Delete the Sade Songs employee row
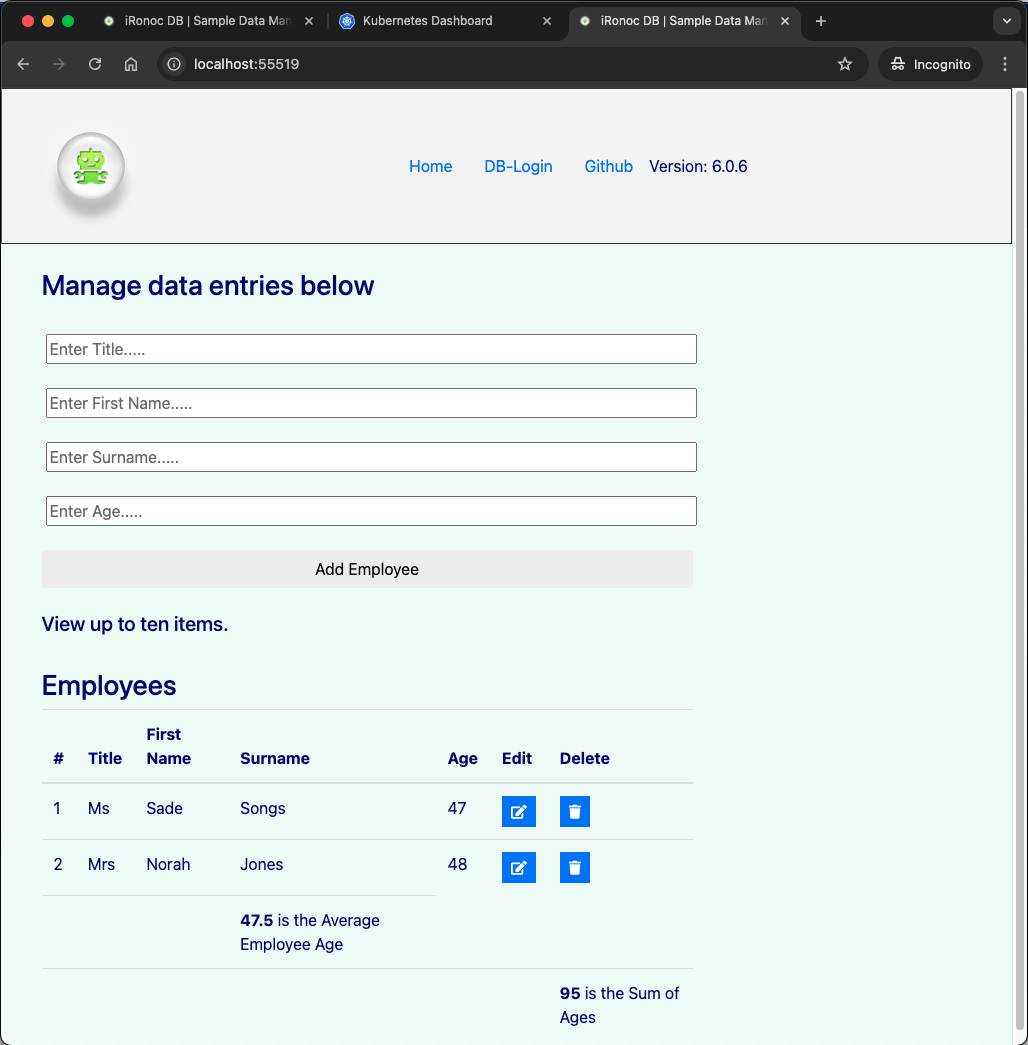This screenshot has width=1028, height=1045. [x=574, y=812]
